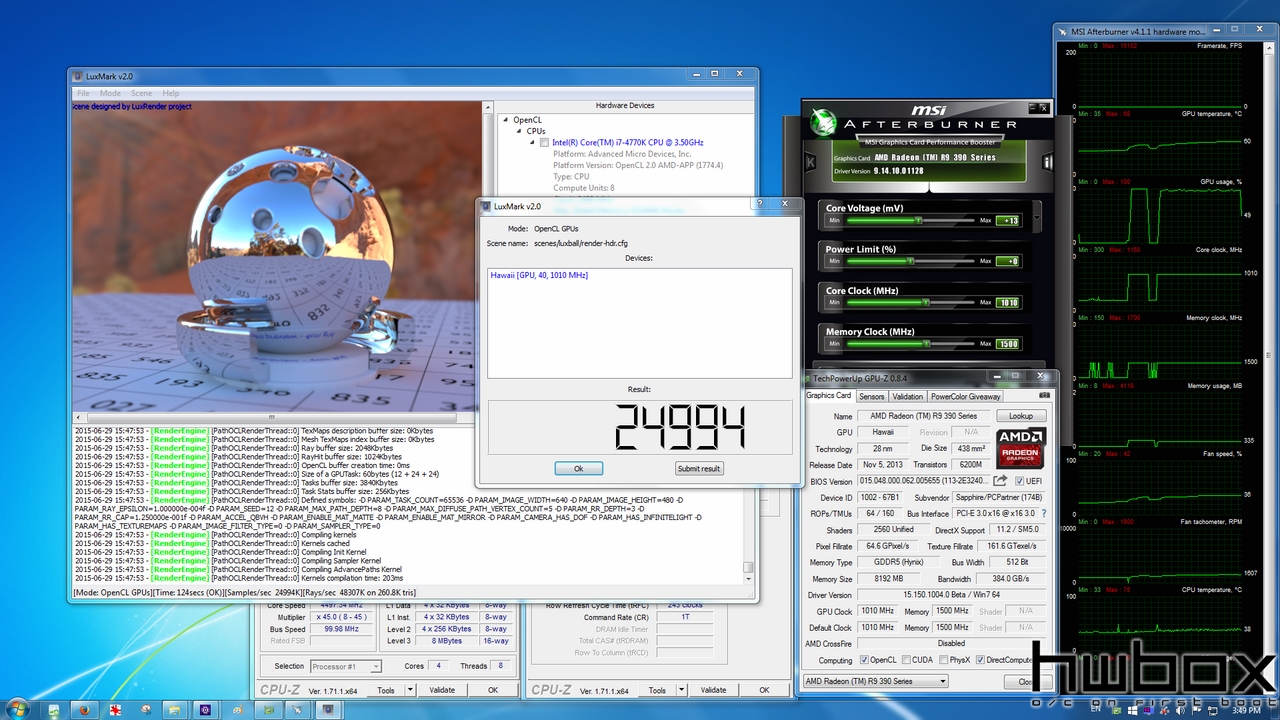Image resolution: width=1280 pixels, height=720 pixels.
Task: Launch Firefox from the taskbar
Action: (x=84, y=709)
